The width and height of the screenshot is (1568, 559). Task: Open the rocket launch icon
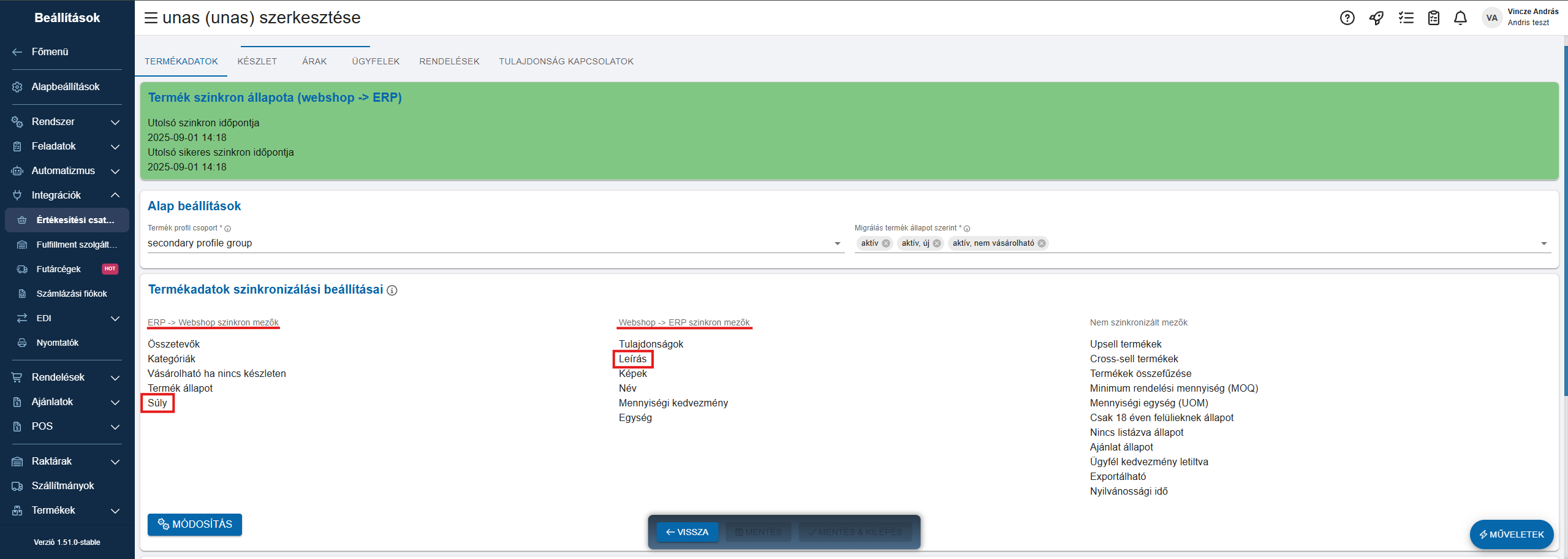1376,18
